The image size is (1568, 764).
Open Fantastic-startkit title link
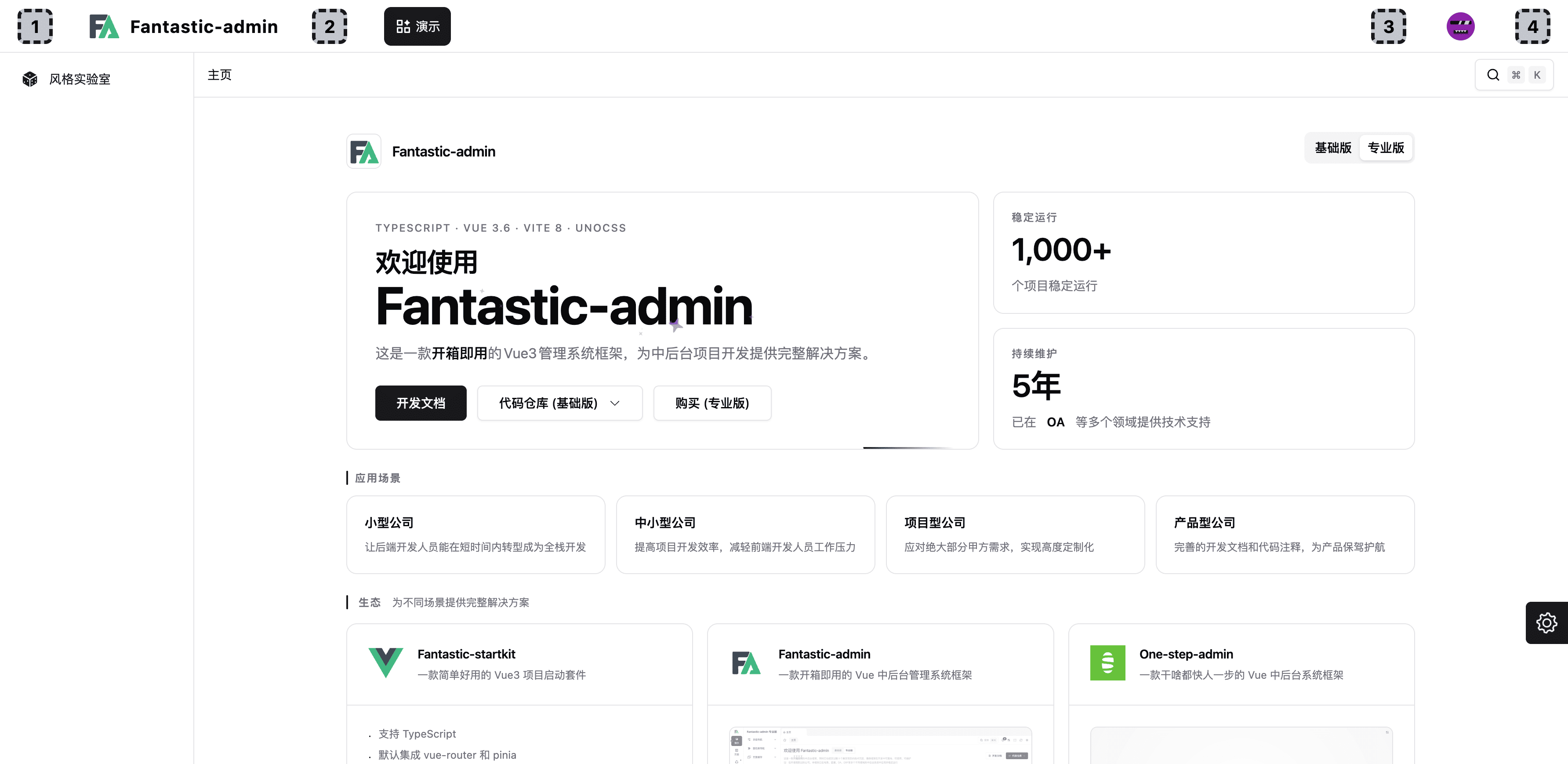tap(466, 655)
